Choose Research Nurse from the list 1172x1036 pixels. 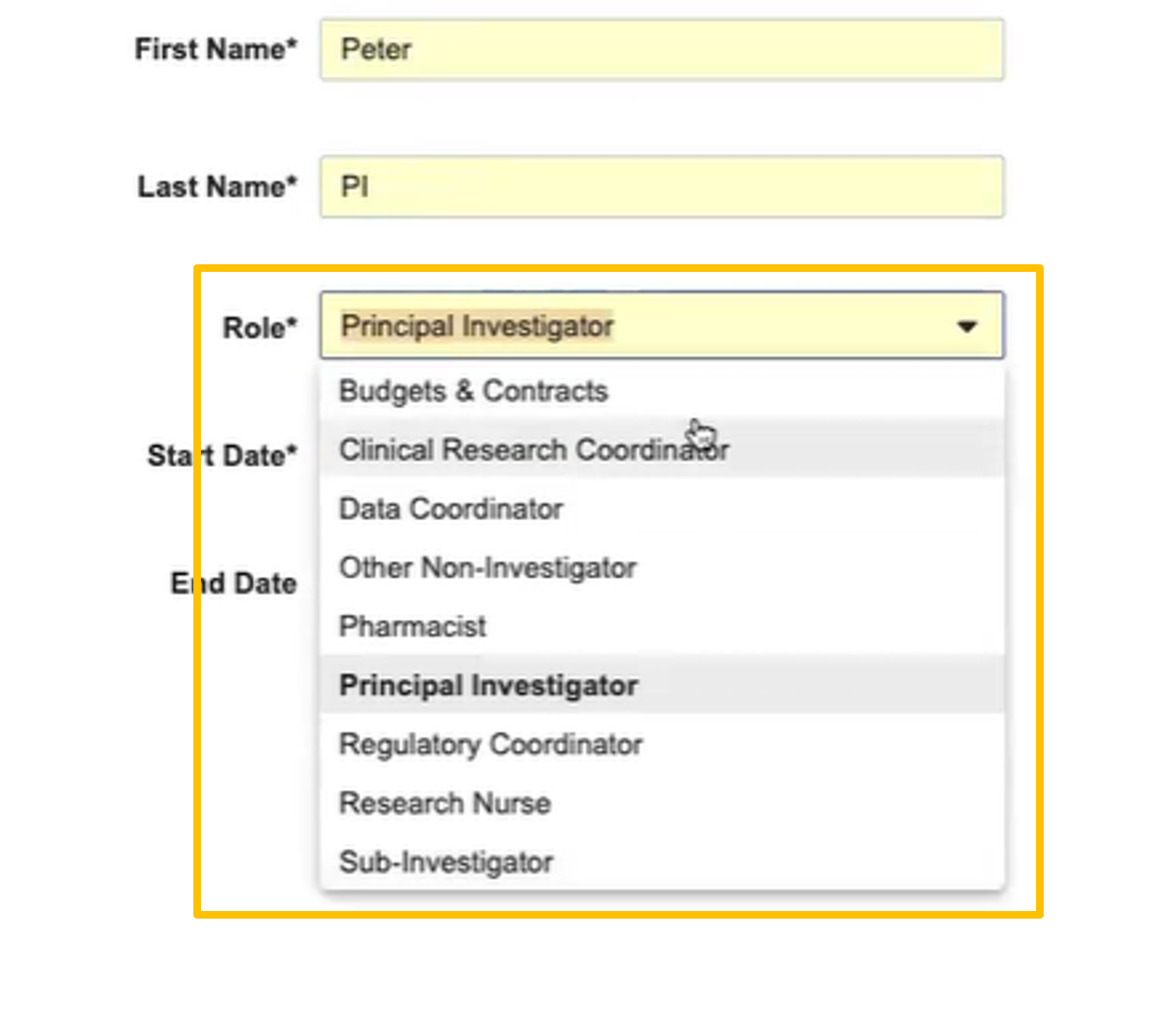click(445, 803)
